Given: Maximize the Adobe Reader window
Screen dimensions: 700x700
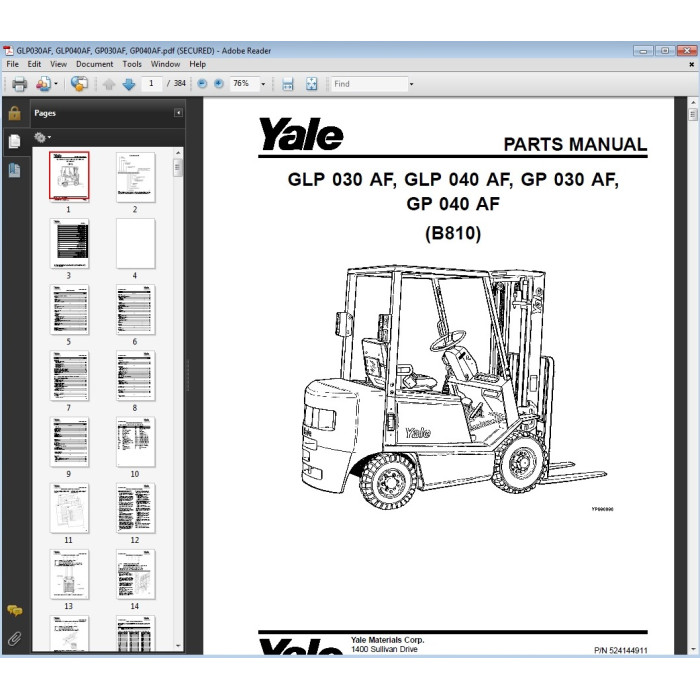Looking at the screenshot, I should [664, 51].
